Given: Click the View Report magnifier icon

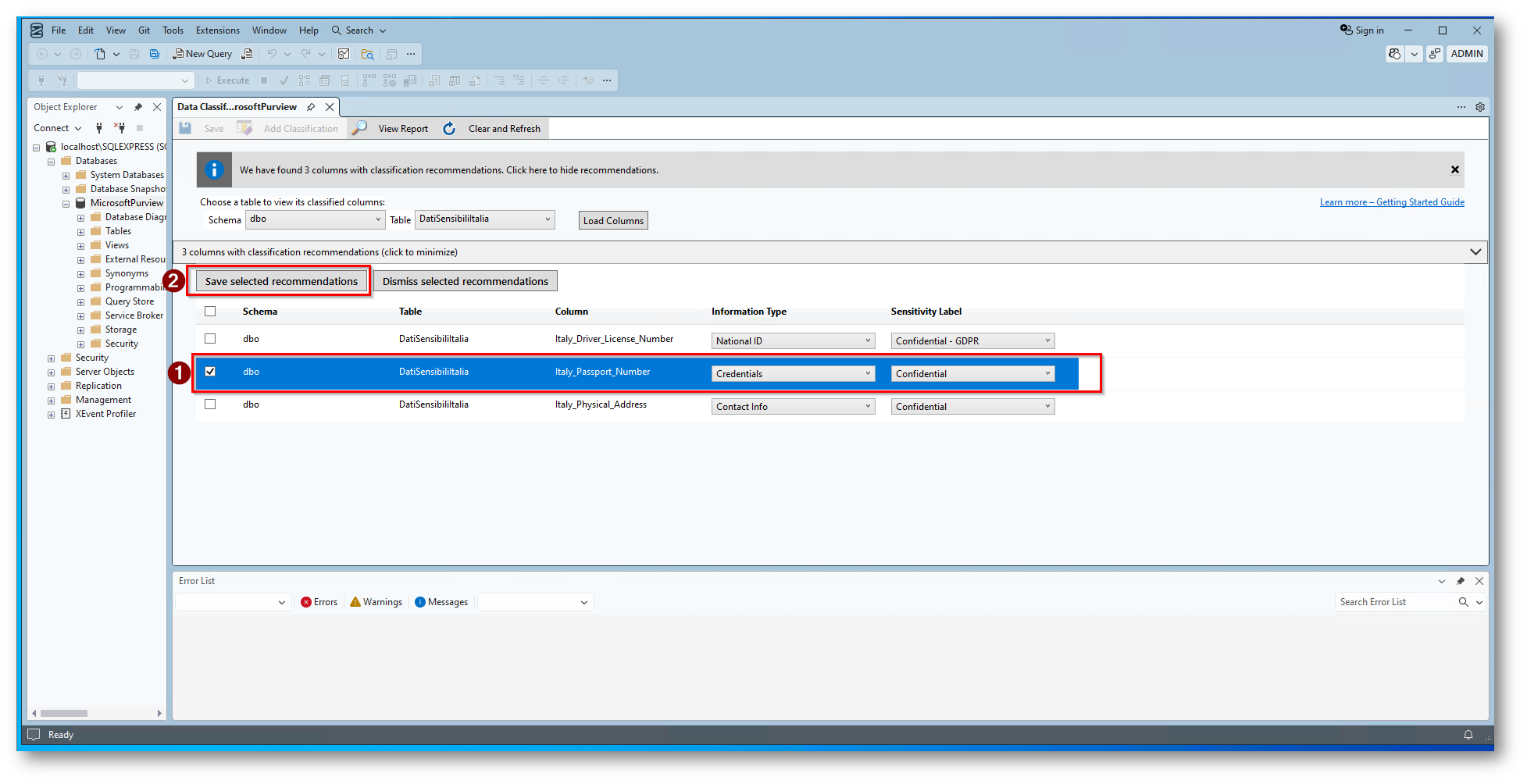Looking at the screenshot, I should click(359, 128).
